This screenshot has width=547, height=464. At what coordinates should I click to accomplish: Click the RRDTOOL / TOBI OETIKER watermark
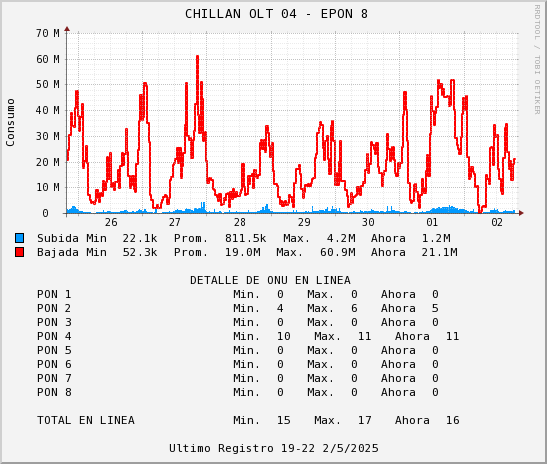pyautogui.click(x=537, y=60)
